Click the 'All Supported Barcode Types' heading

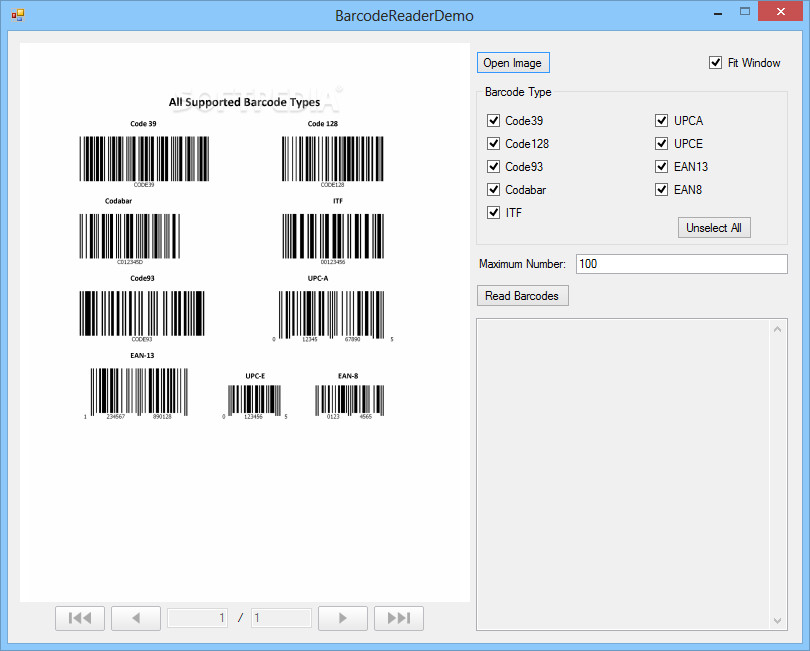tap(244, 102)
